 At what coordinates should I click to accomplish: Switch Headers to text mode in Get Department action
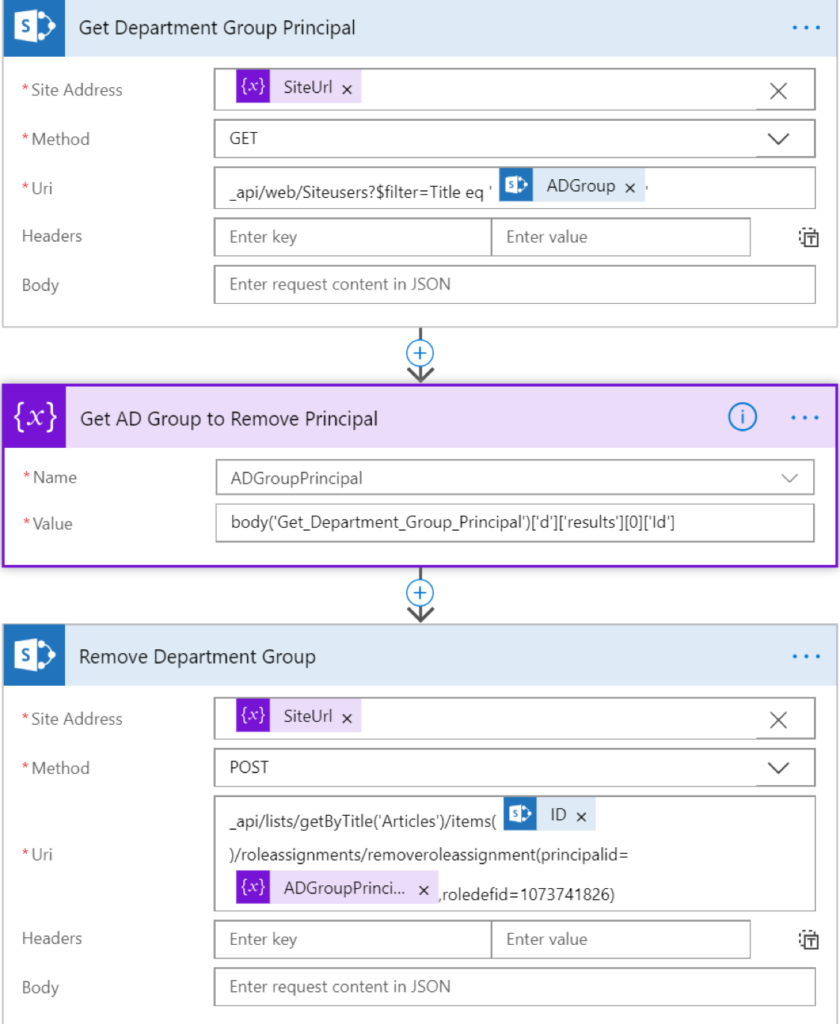click(809, 238)
